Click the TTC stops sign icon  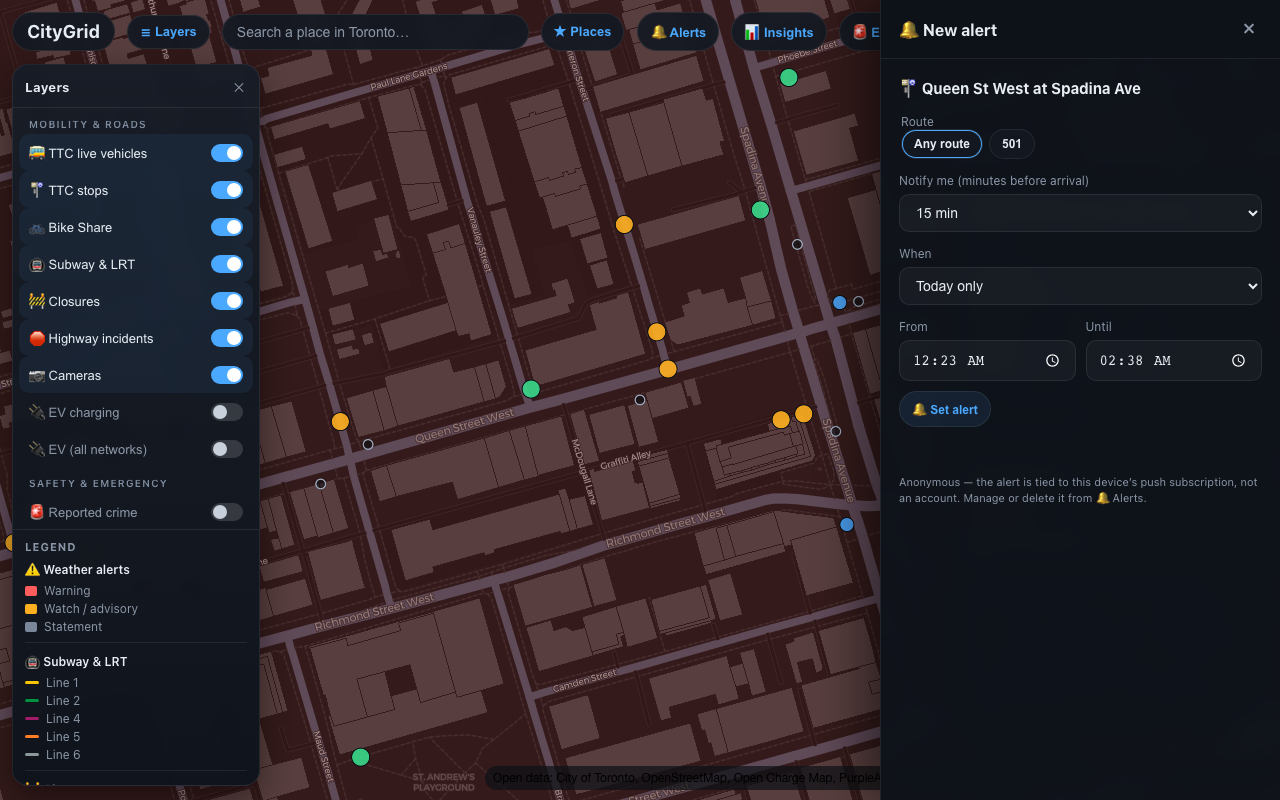(37, 190)
